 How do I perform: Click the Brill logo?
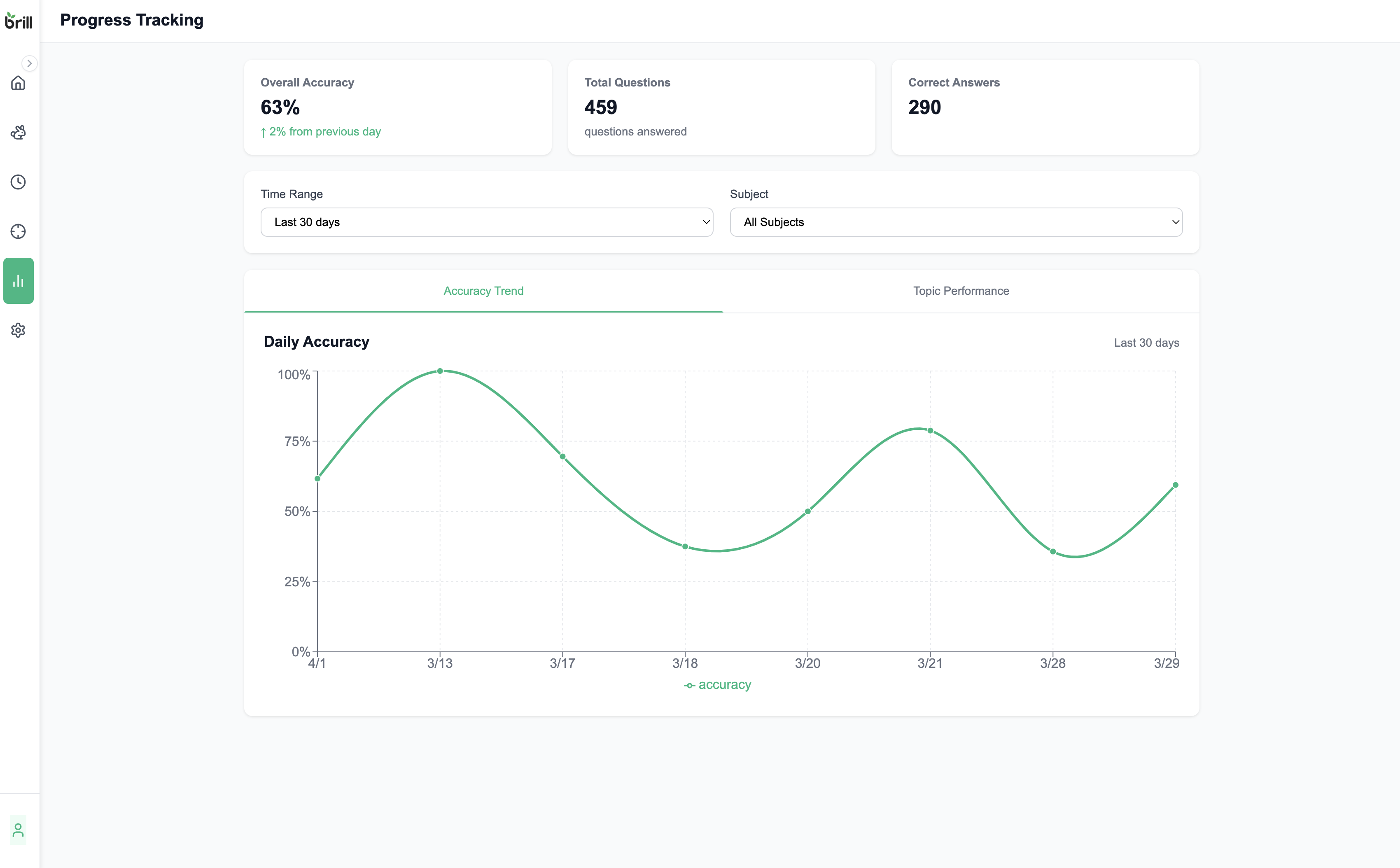(19, 21)
